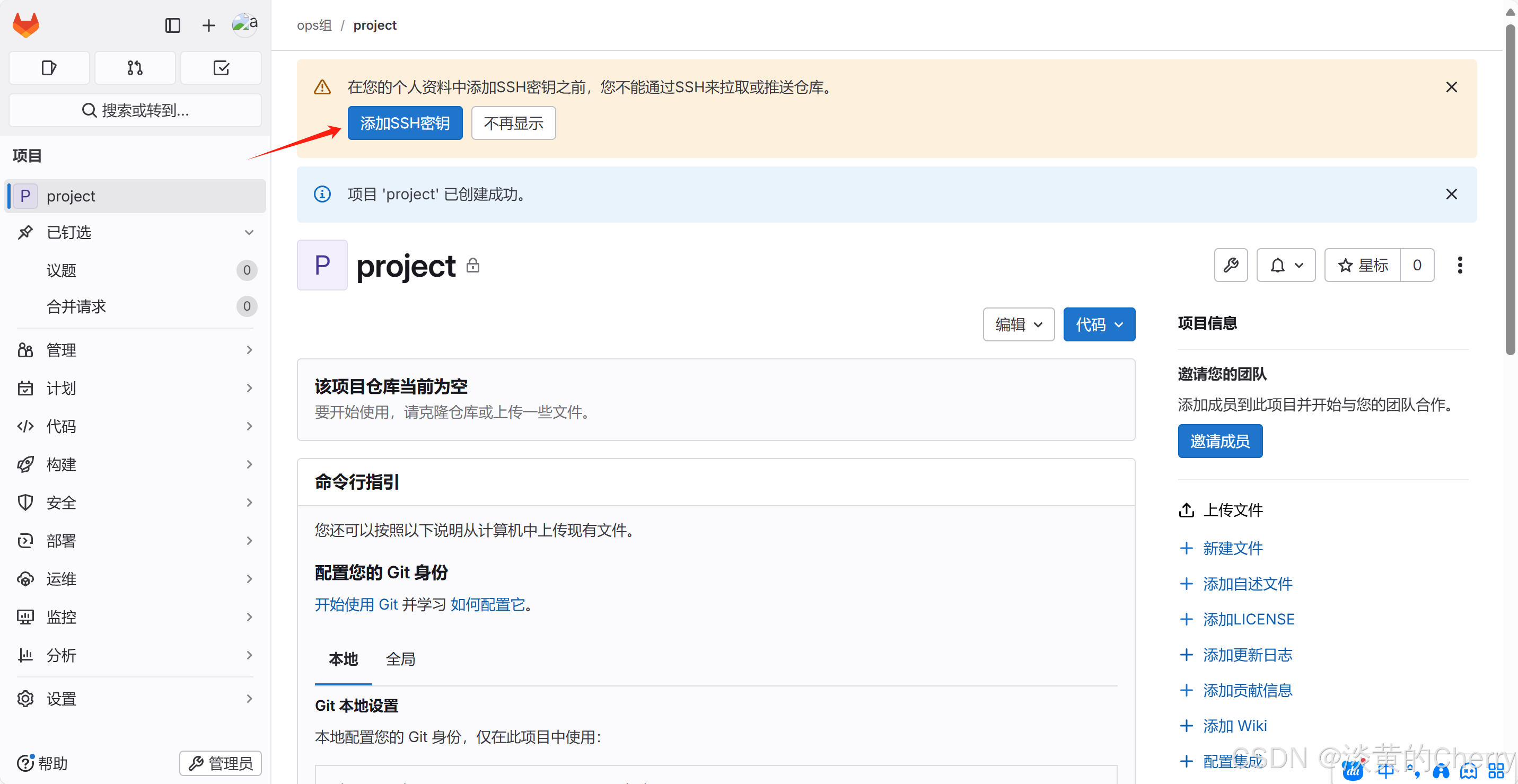The width and height of the screenshot is (1518, 784).
Task: Click the 添加LICENSE link
Action: pyautogui.click(x=1248, y=619)
